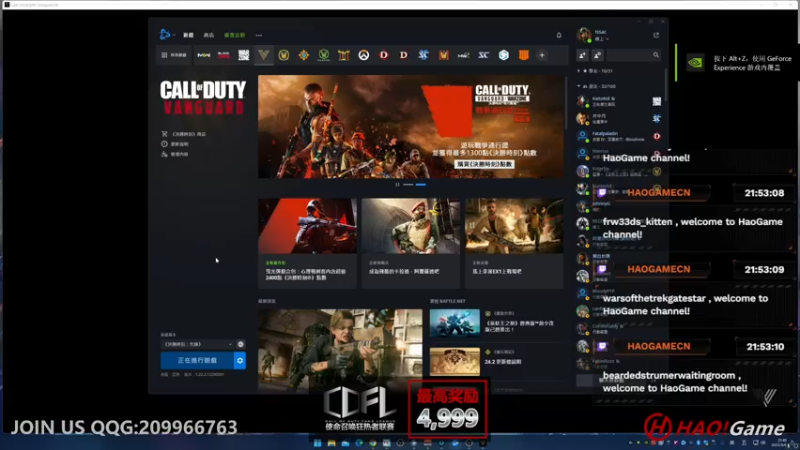
Task: Open the manage content sidebar link
Action: point(175,154)
